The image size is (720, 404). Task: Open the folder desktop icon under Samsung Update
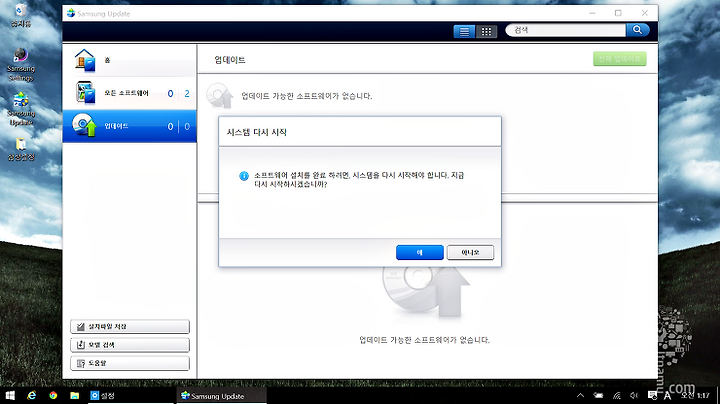[x=21, y=149]
